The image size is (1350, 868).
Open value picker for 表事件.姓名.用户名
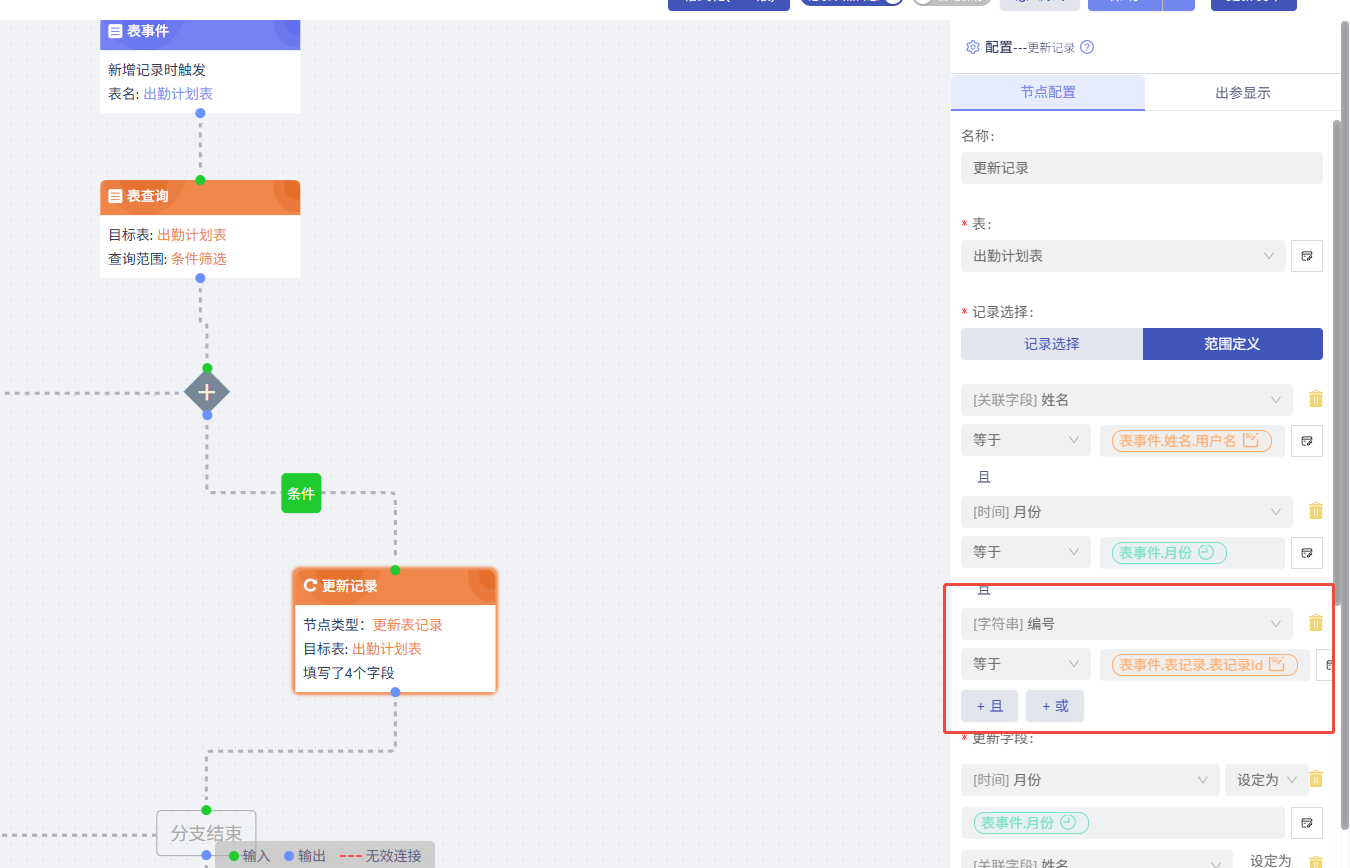click(1306, 440)
